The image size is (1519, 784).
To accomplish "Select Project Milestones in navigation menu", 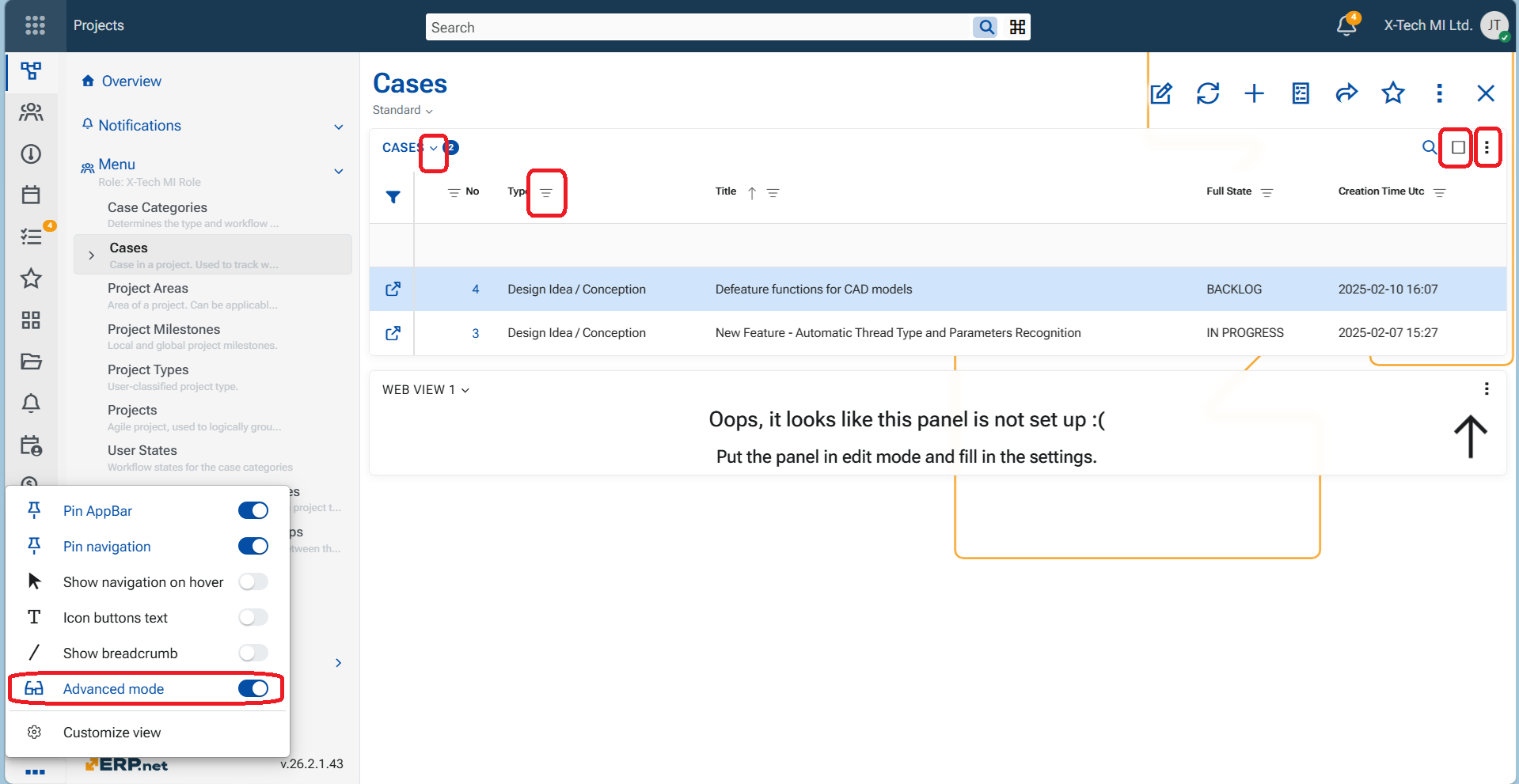I will (x=164, y=329).
